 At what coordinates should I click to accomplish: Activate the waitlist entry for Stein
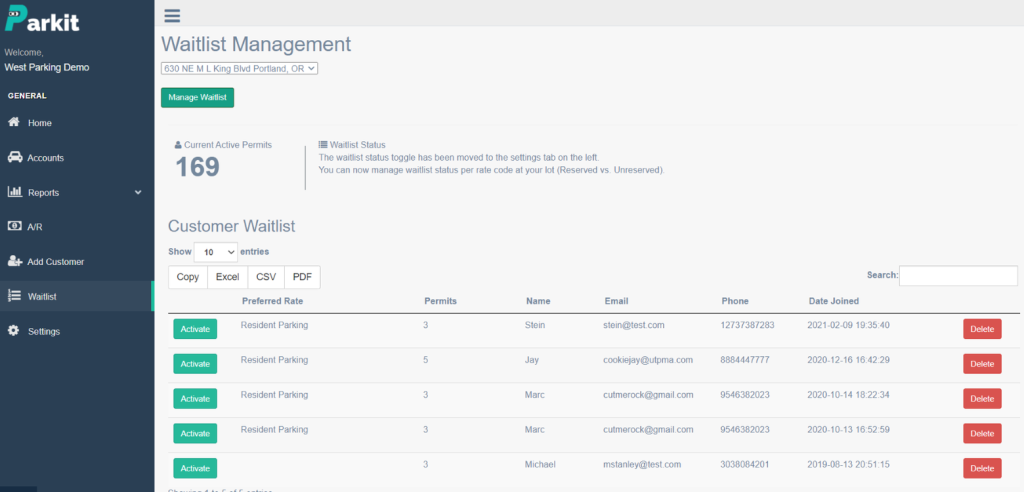pos(195,330)
